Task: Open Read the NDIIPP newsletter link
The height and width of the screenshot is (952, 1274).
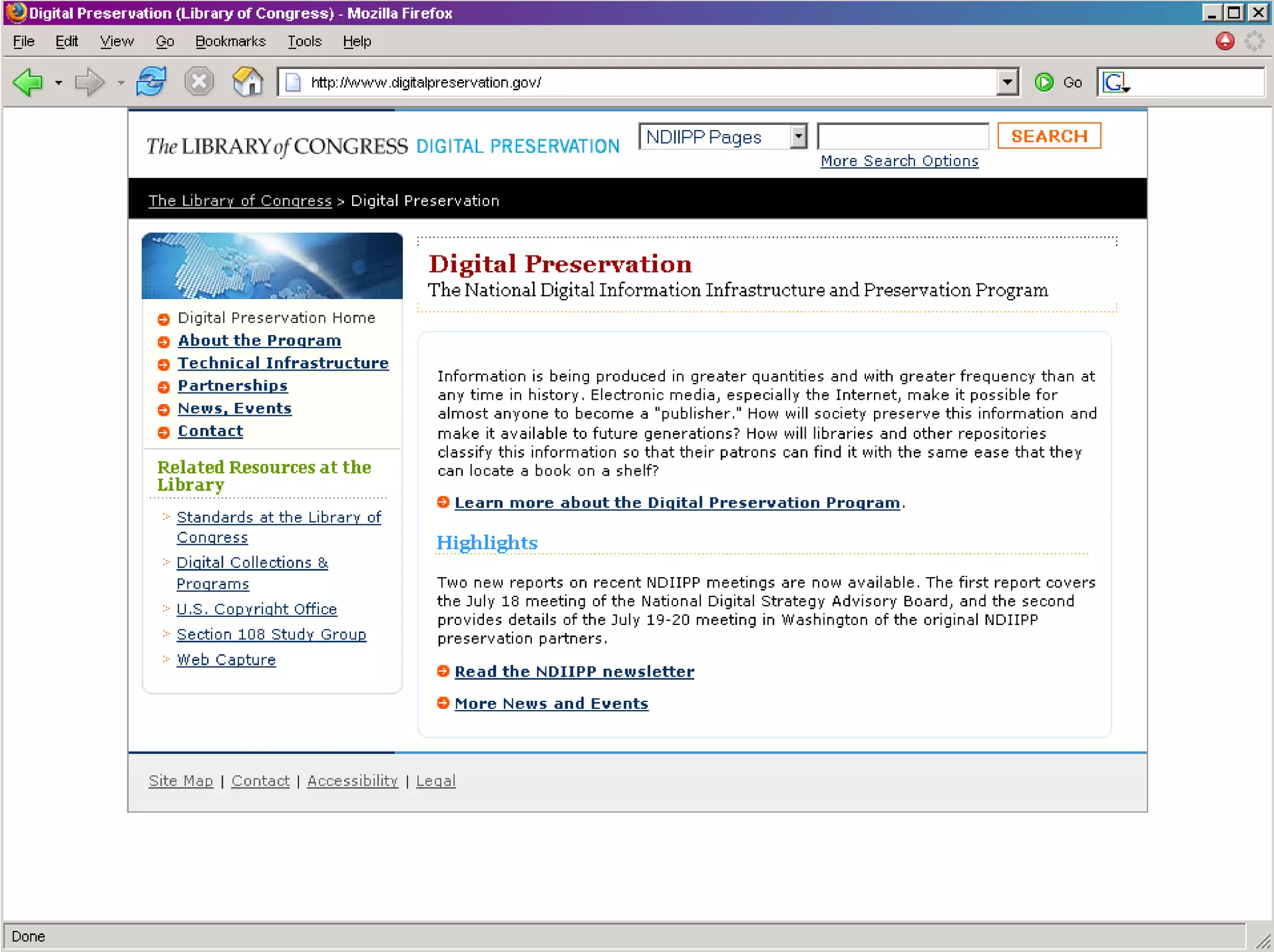Action: [574, 672]
